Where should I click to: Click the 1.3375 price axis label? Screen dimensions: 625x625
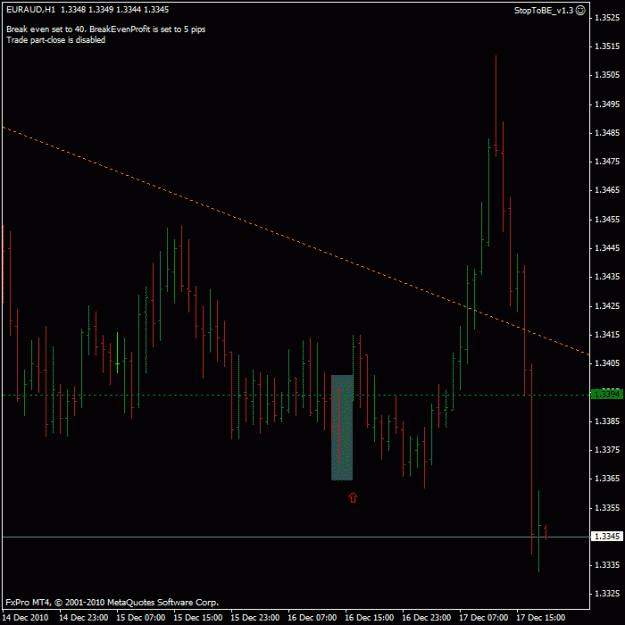click(607, 450)
